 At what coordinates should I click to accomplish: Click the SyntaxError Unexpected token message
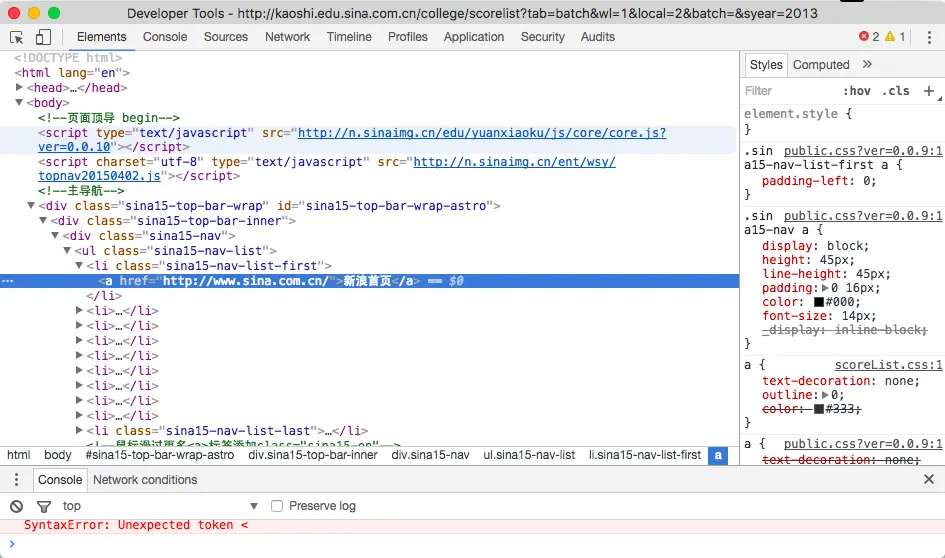pos(136,525)
